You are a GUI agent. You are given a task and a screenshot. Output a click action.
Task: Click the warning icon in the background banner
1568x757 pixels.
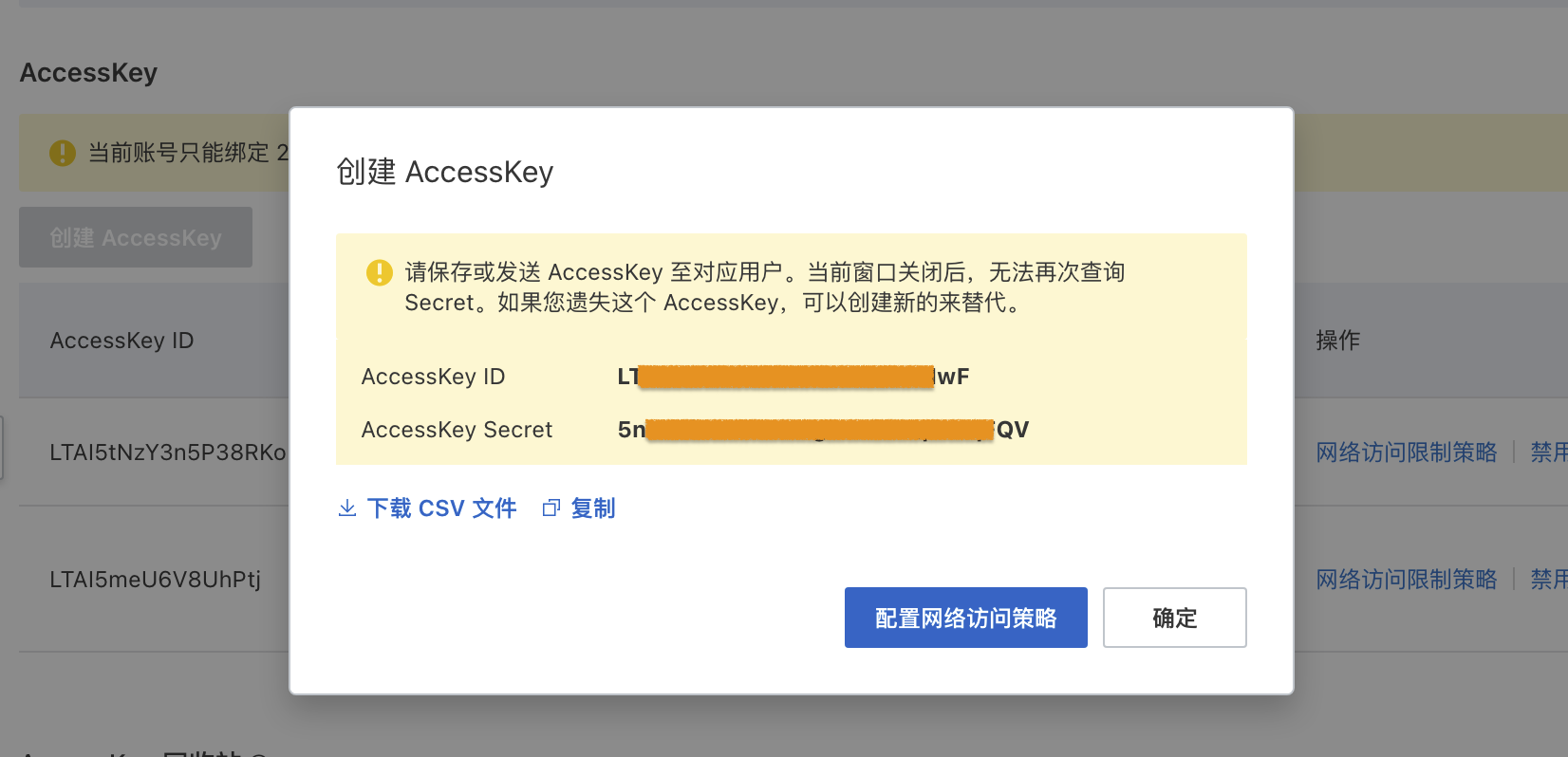[63, 153]
